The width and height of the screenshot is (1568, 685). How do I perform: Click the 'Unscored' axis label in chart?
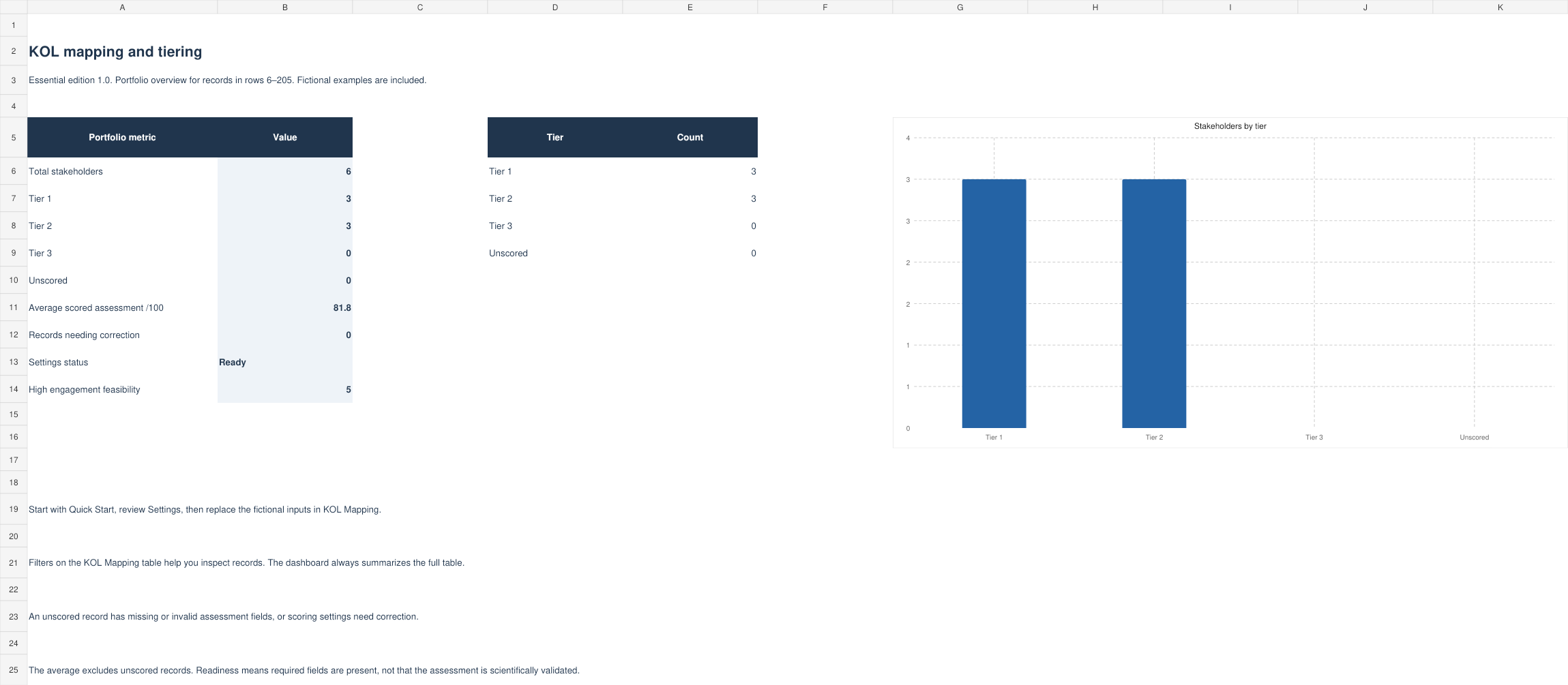coord(1474,438)
